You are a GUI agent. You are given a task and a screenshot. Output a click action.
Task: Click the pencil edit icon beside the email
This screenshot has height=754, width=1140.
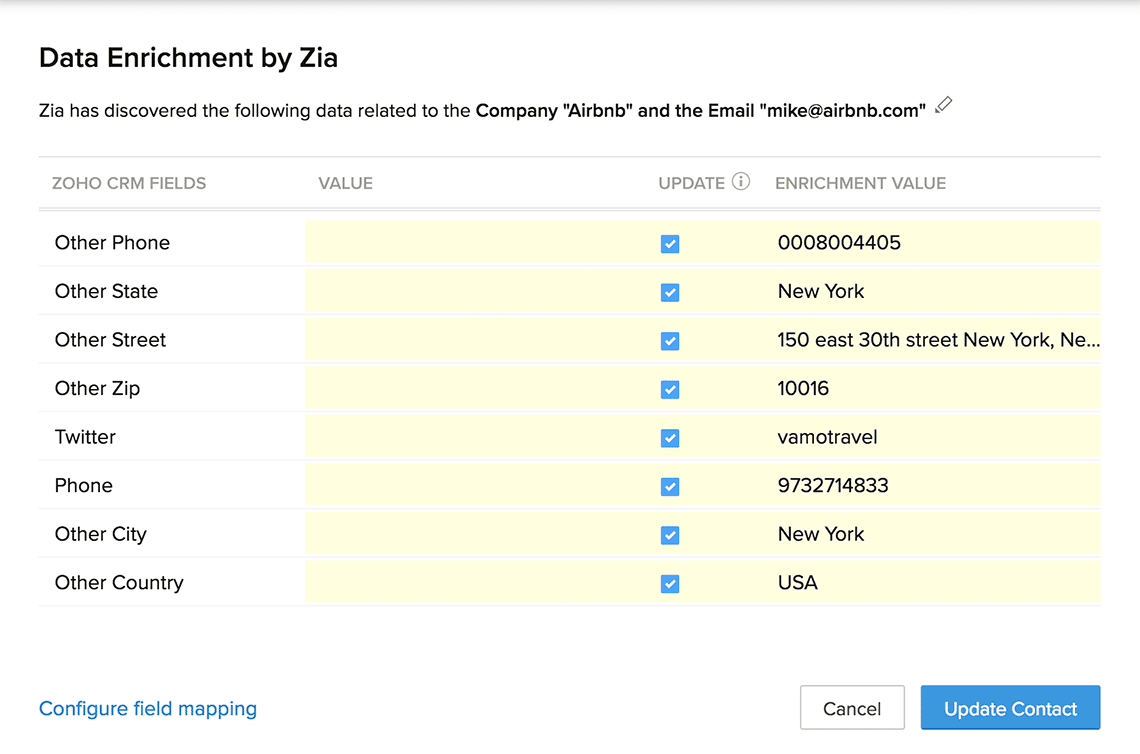[943, 105]
